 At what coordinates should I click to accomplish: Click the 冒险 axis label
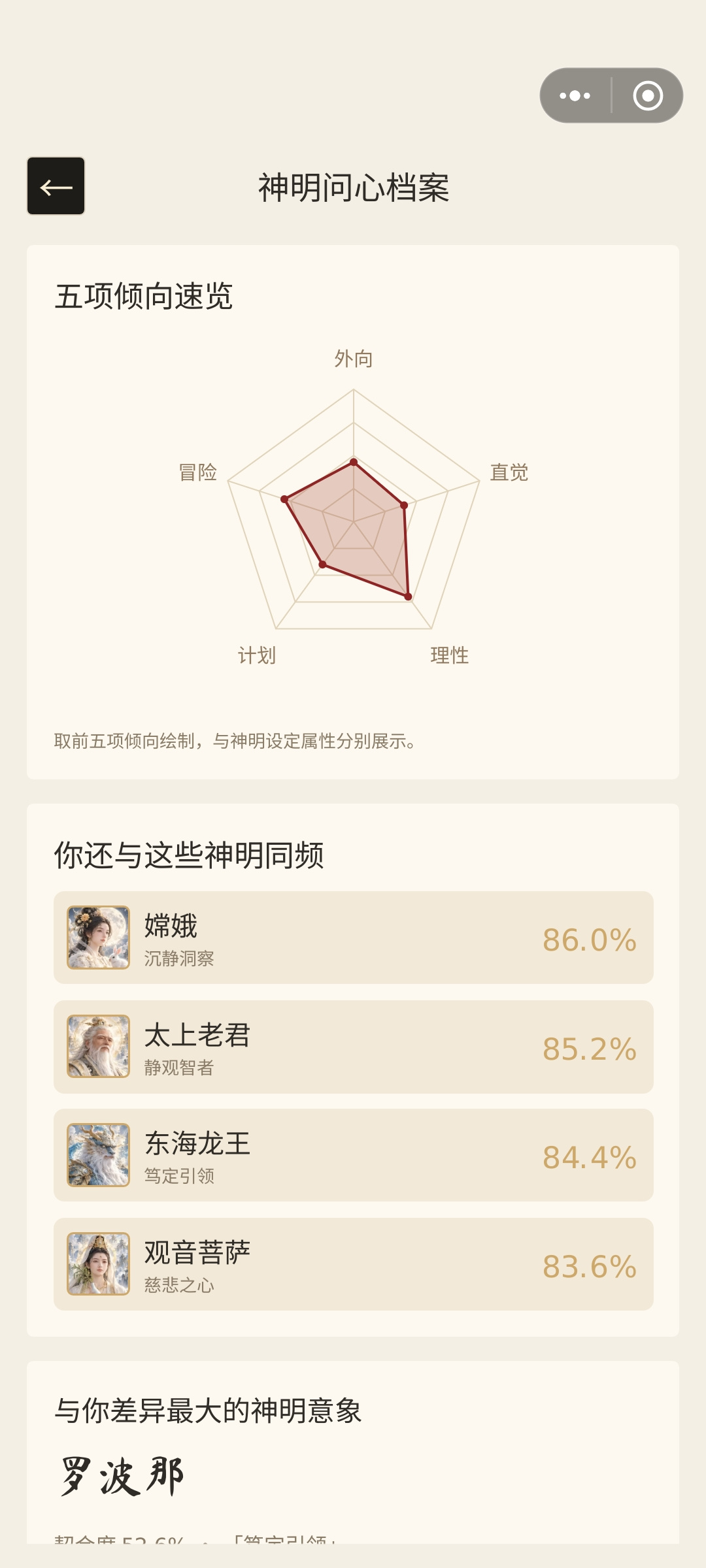[198, 472]
